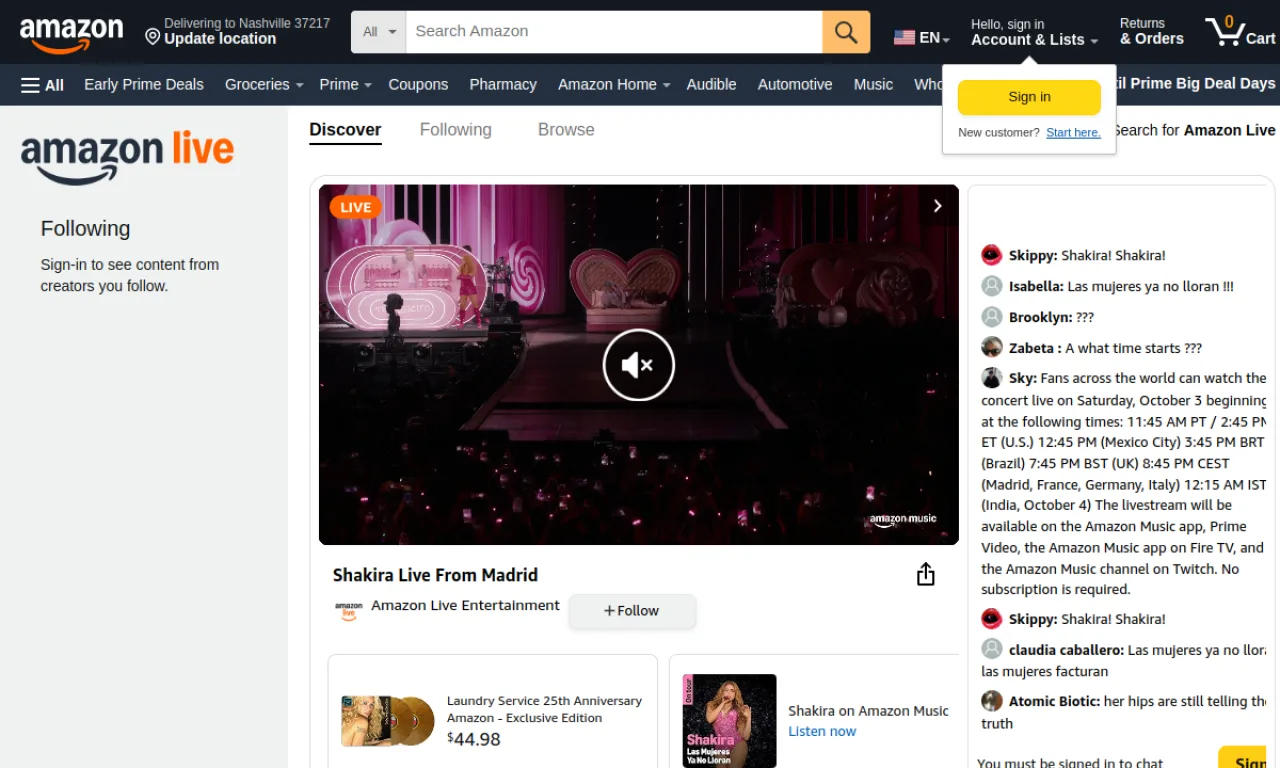The height and width of the screenshot is (768, 1280).
Task: Open the Audible link
Action: coord(711,85)
